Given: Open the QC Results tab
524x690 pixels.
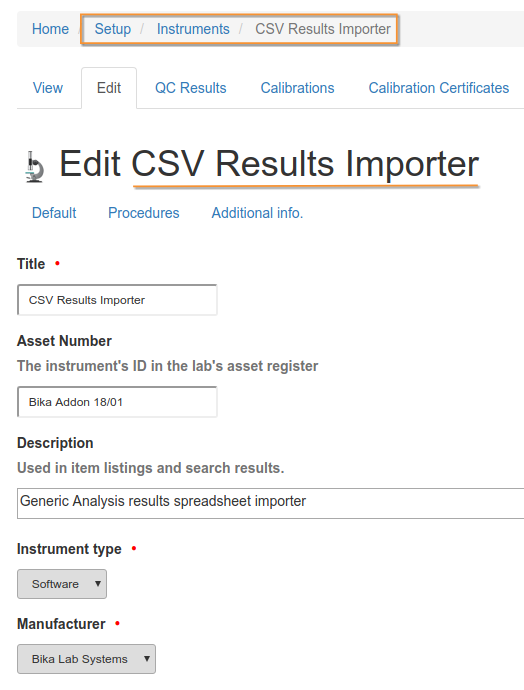Looking at the screenshot, I should tap(191, 88).
